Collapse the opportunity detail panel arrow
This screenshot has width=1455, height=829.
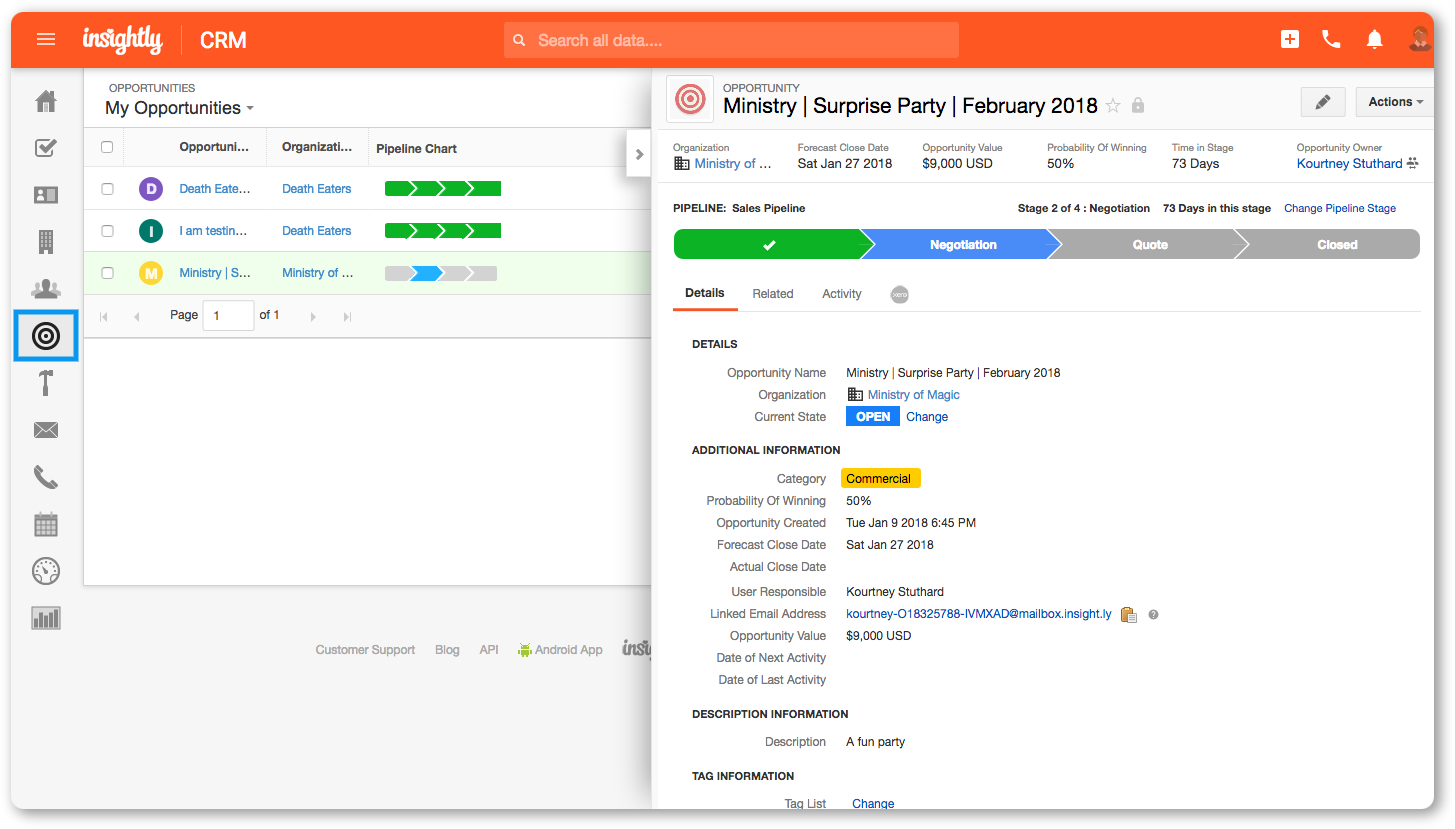coord(639,154)
